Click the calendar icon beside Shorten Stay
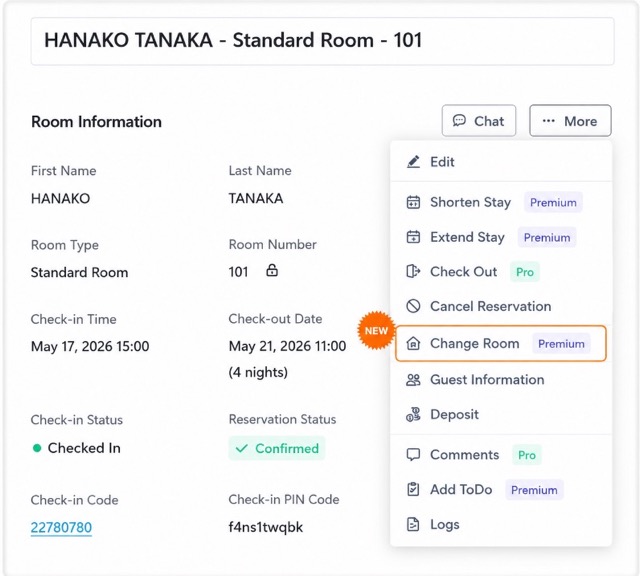 pos(413,202)
